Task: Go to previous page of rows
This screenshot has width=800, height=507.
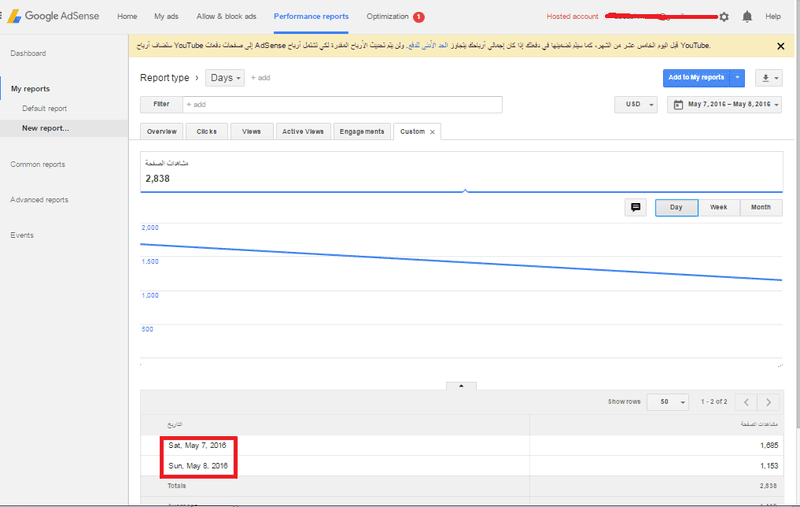Action: tap(746, 402)
